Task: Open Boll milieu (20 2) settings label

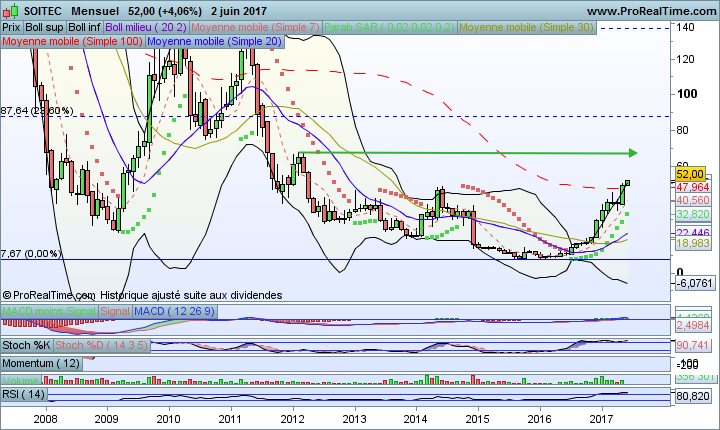Action: tap(146, 28)
